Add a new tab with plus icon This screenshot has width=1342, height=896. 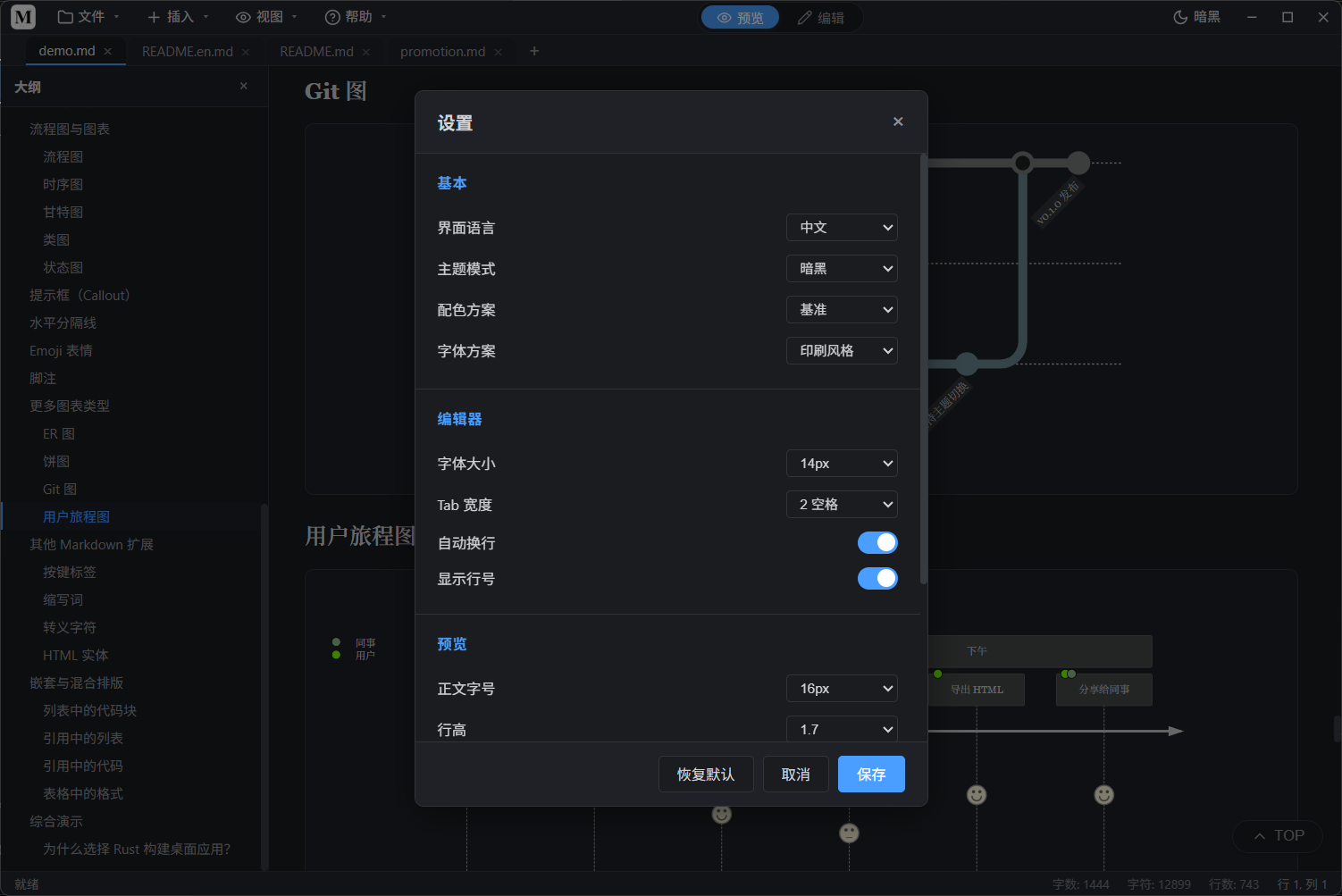tap(534, 51)
